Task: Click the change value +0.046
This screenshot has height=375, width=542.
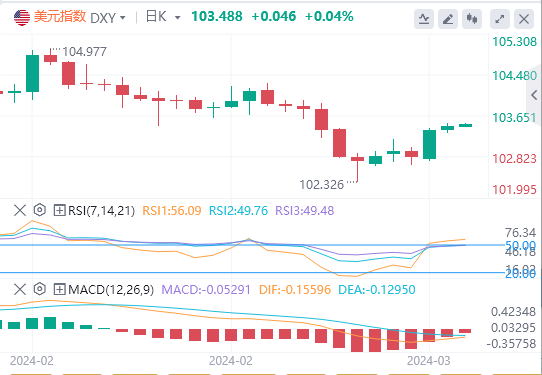Action: click(274, 16)
